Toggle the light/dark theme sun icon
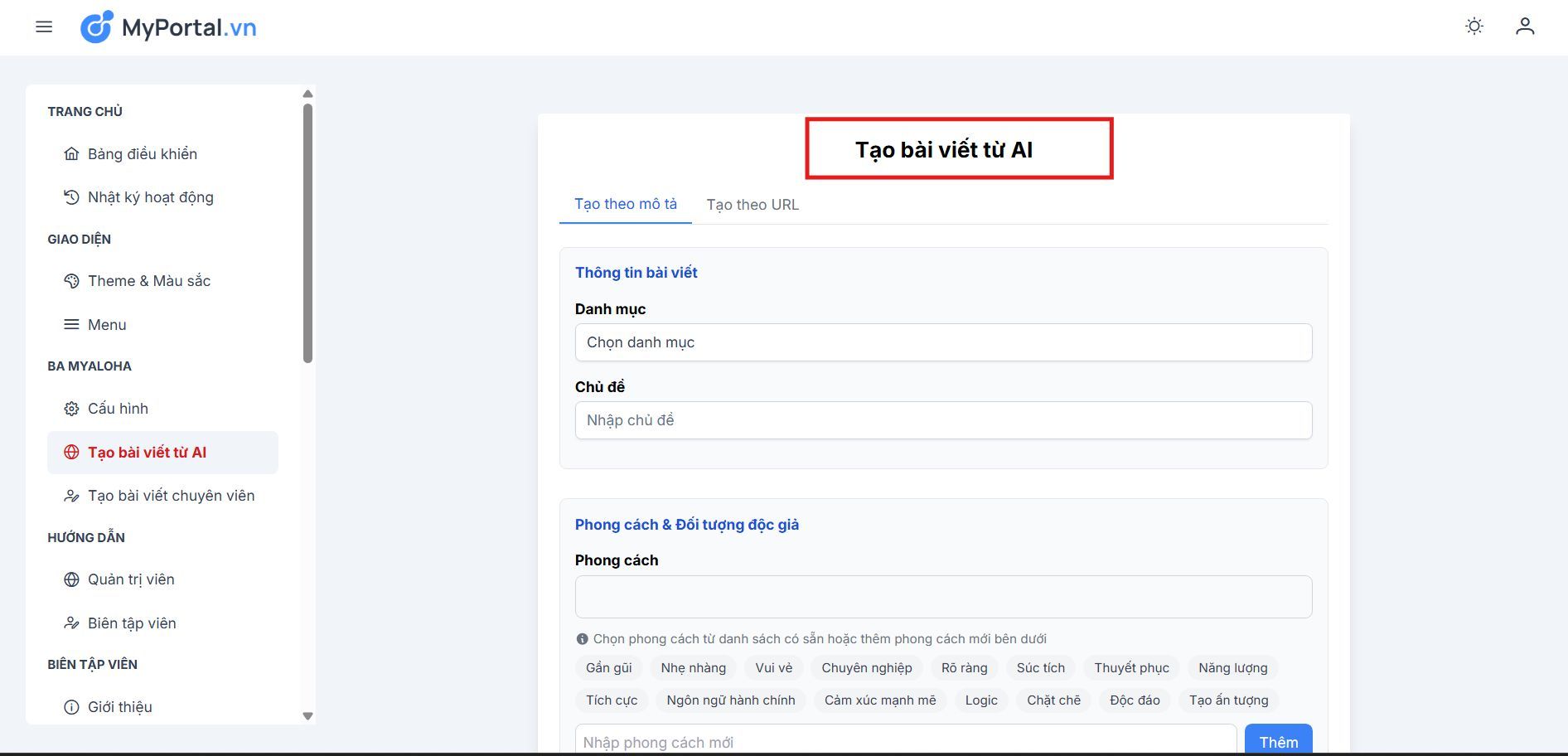1568x756 pixels. click(x=1474, y=27)
